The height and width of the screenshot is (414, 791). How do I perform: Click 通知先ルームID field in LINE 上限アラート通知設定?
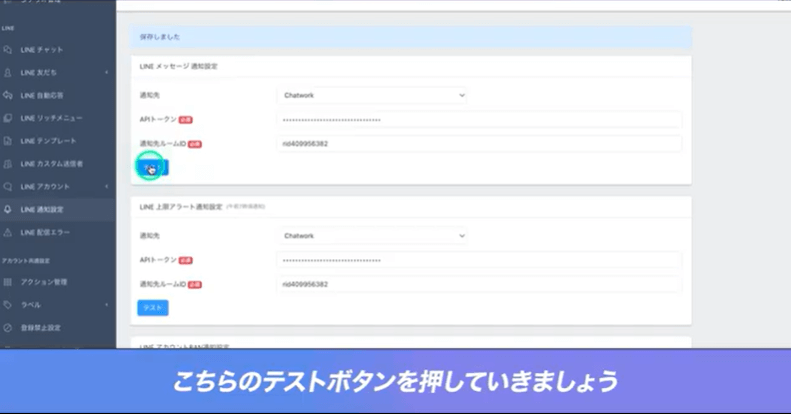coord(479,284)
